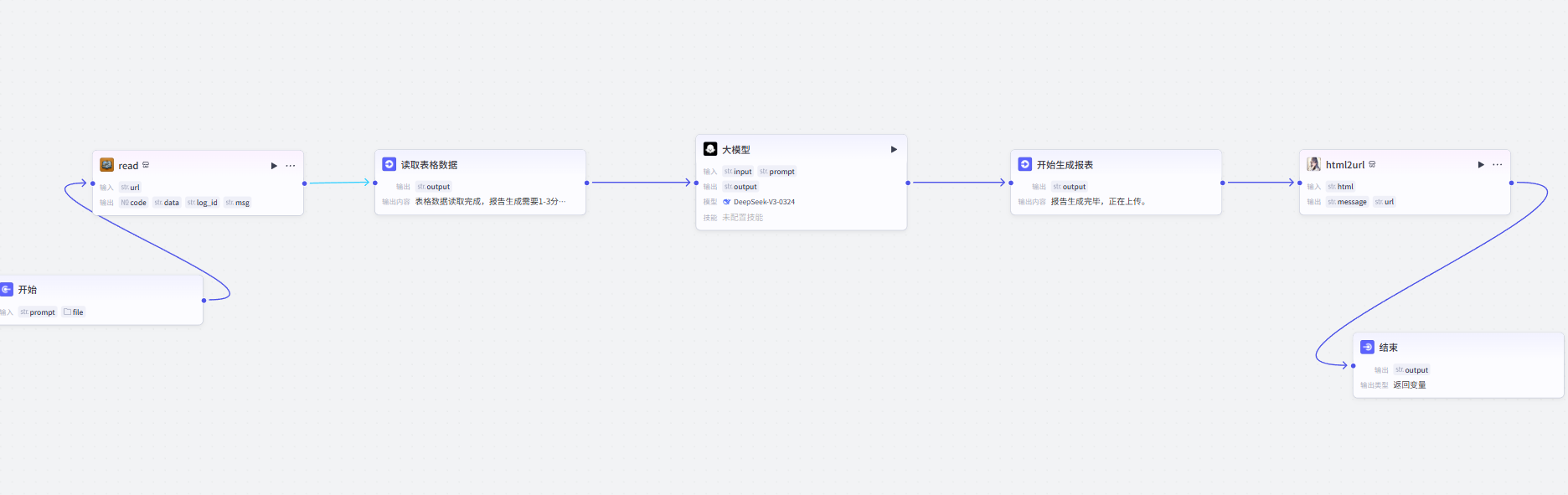Image resolution: width=1568 pixels, height=495 pixels.
Task: Click the store badge beside read title
Action: (146, 165)
